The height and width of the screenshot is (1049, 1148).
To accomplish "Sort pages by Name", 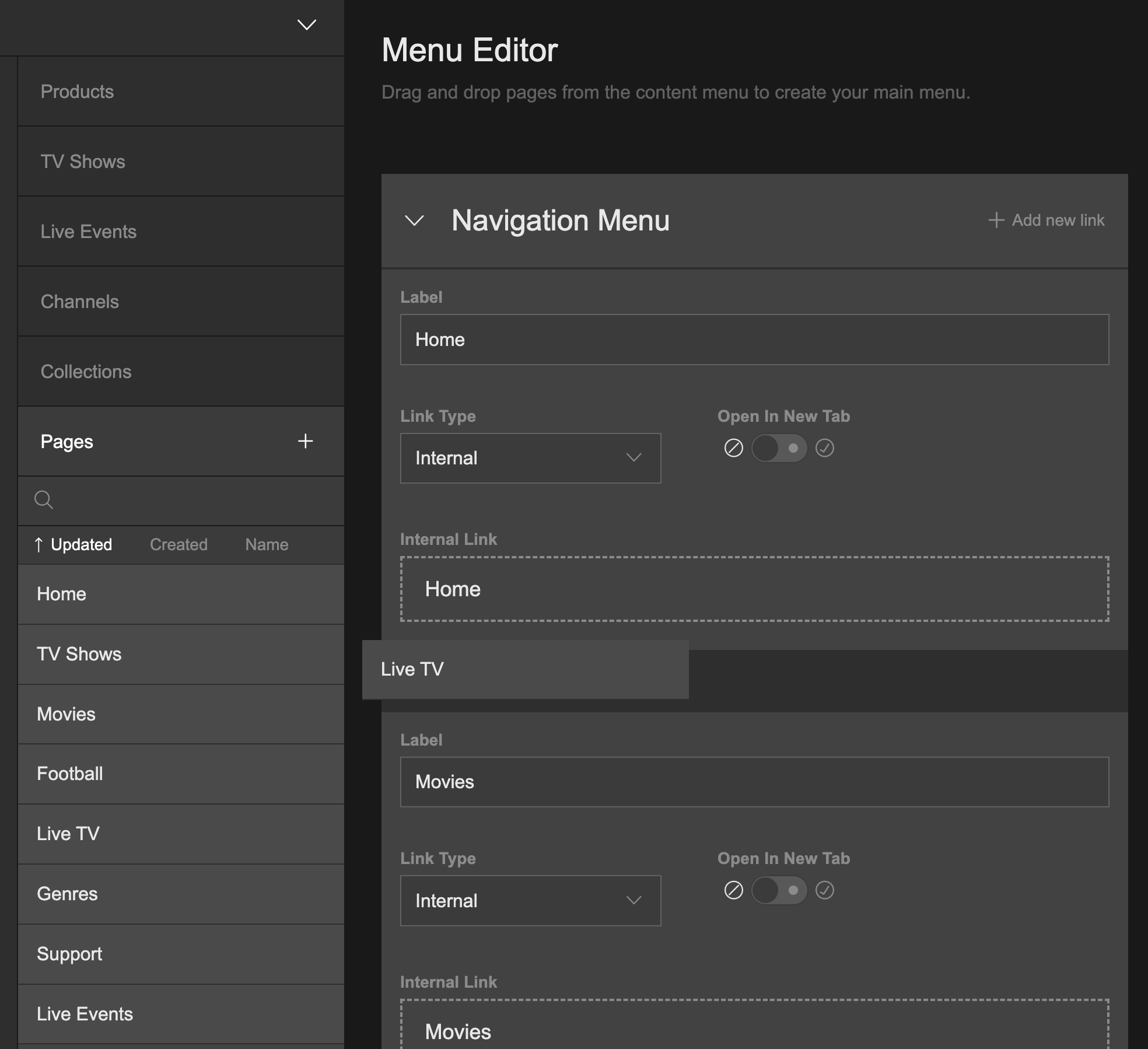I will point(267,544).
